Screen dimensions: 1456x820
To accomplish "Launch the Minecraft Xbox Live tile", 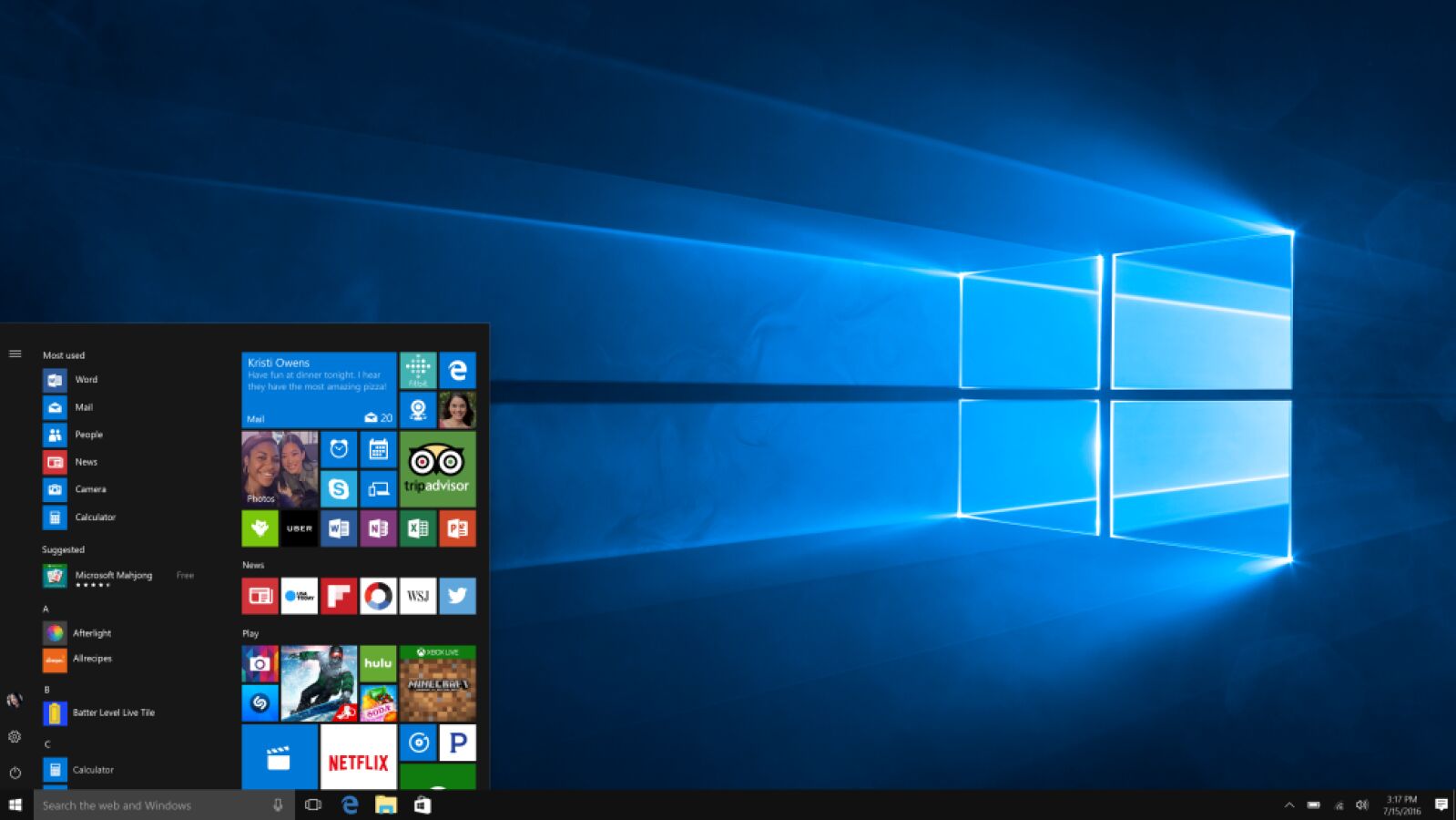I will (437, 683).
